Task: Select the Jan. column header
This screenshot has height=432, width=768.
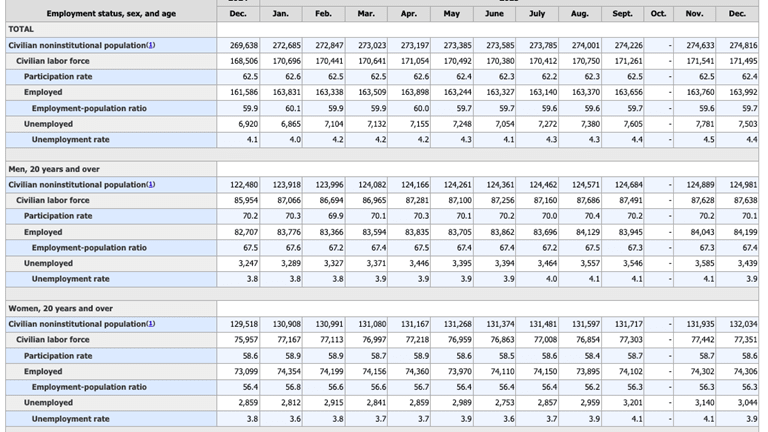Action: coord(281,14)
